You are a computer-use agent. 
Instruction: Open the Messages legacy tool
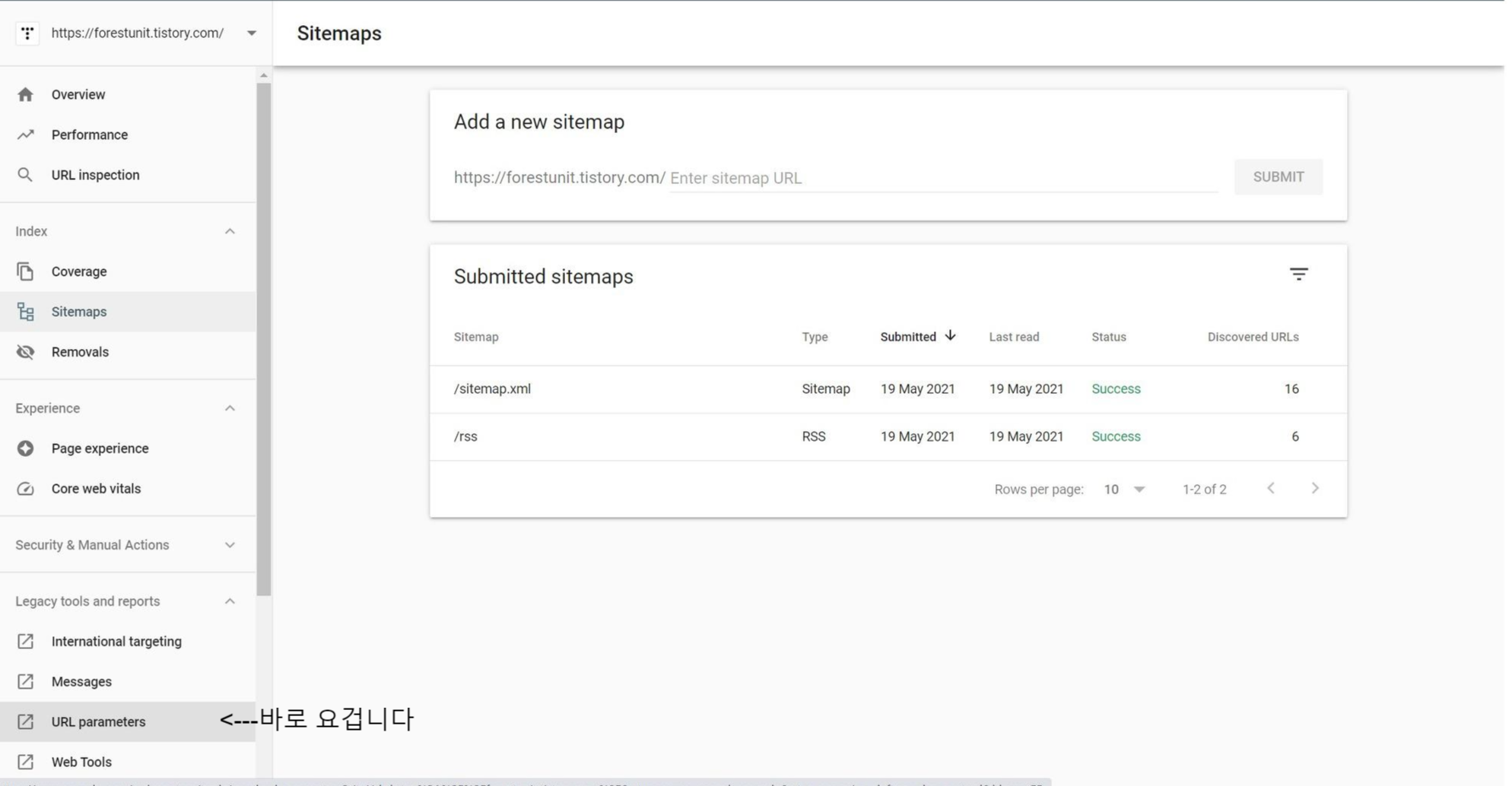coord(128,682)
